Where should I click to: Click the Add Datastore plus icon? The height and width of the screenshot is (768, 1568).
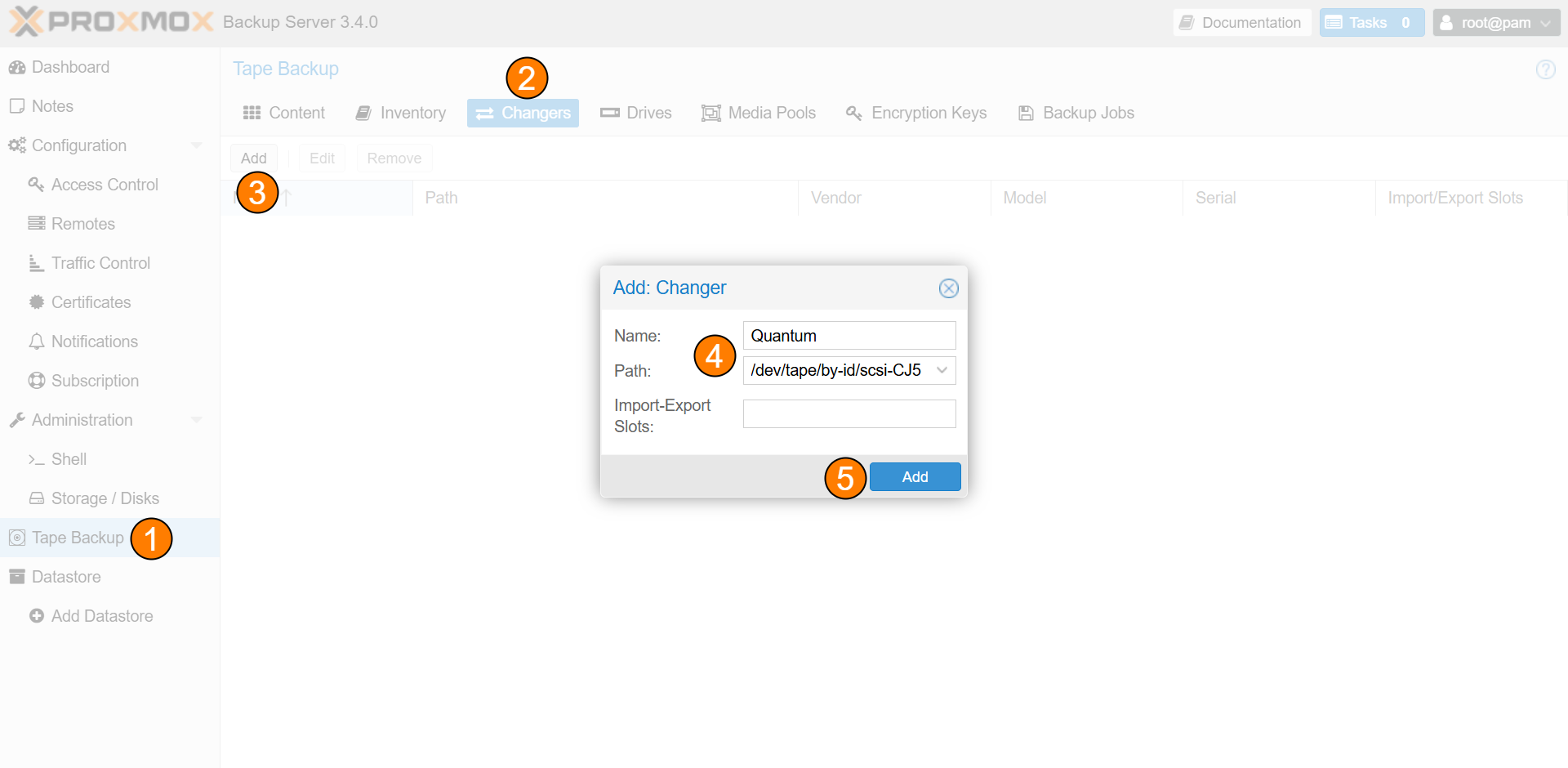[36, 616]
